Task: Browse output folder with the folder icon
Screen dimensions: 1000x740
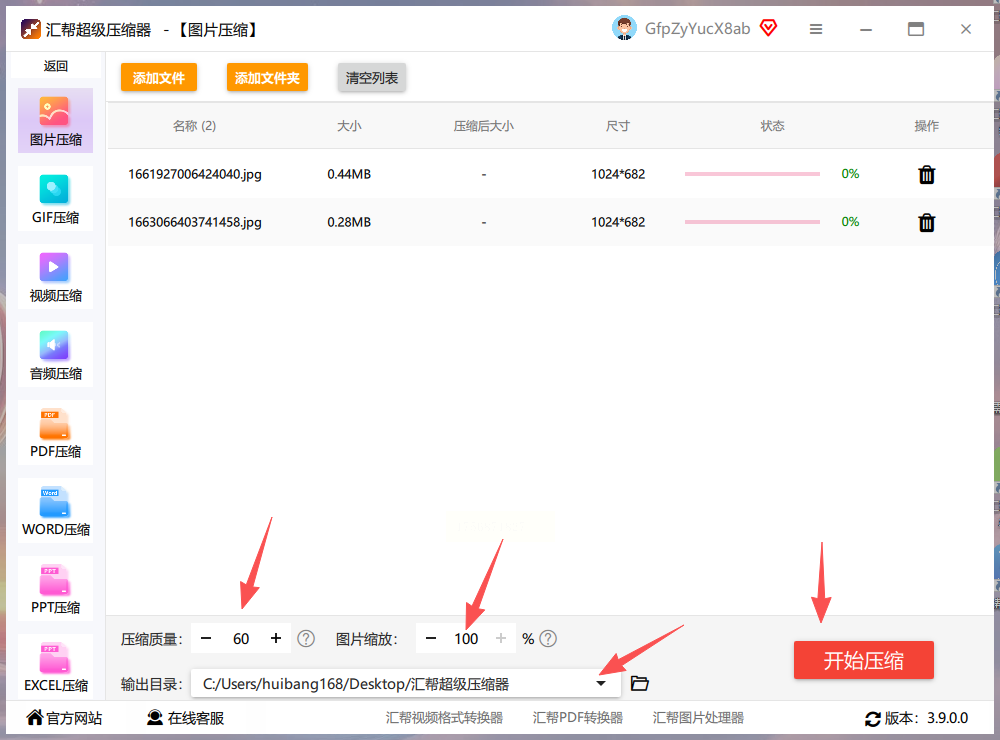Action: point(640,683)
